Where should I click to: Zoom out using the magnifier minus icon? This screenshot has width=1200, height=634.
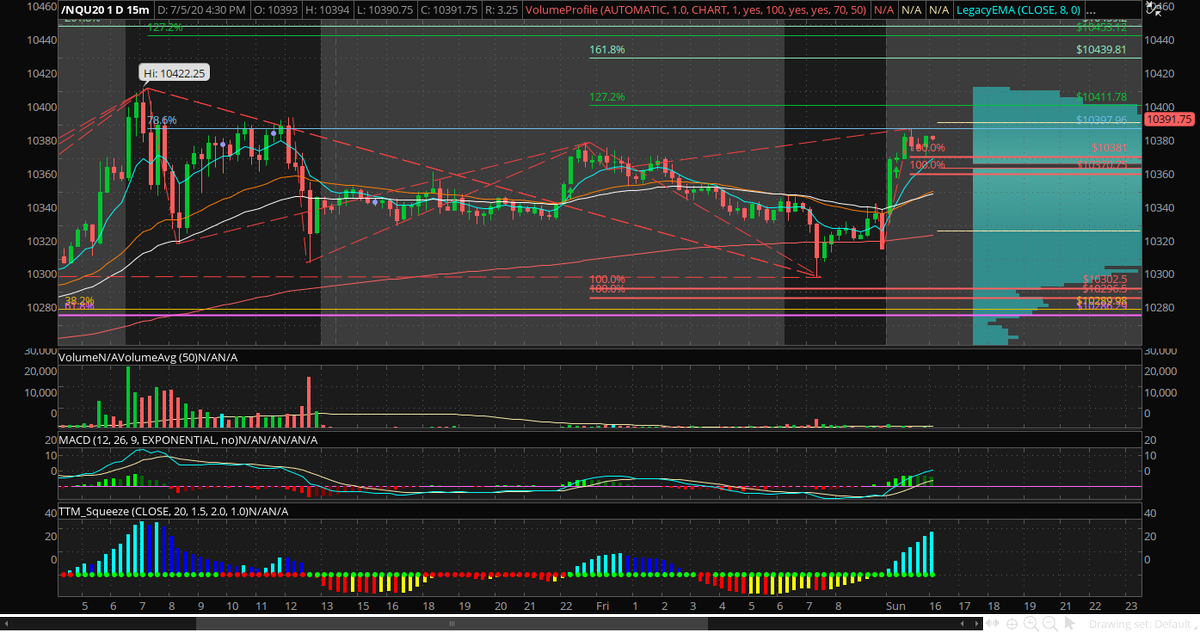pyautogui.click(x=1050, y=623)
